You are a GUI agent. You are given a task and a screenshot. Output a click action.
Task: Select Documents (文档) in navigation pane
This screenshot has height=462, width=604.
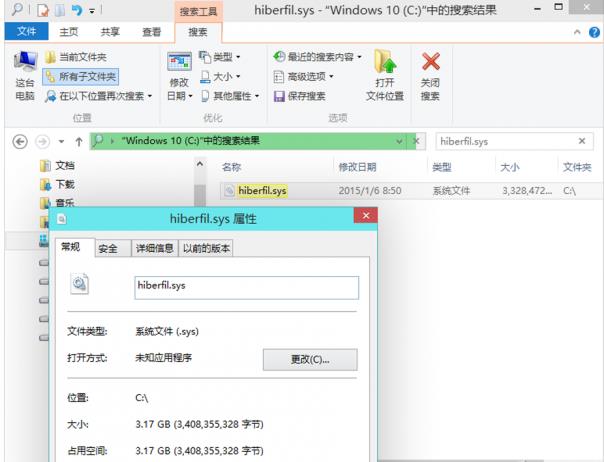pyautogui.click(x=58, y=166)
